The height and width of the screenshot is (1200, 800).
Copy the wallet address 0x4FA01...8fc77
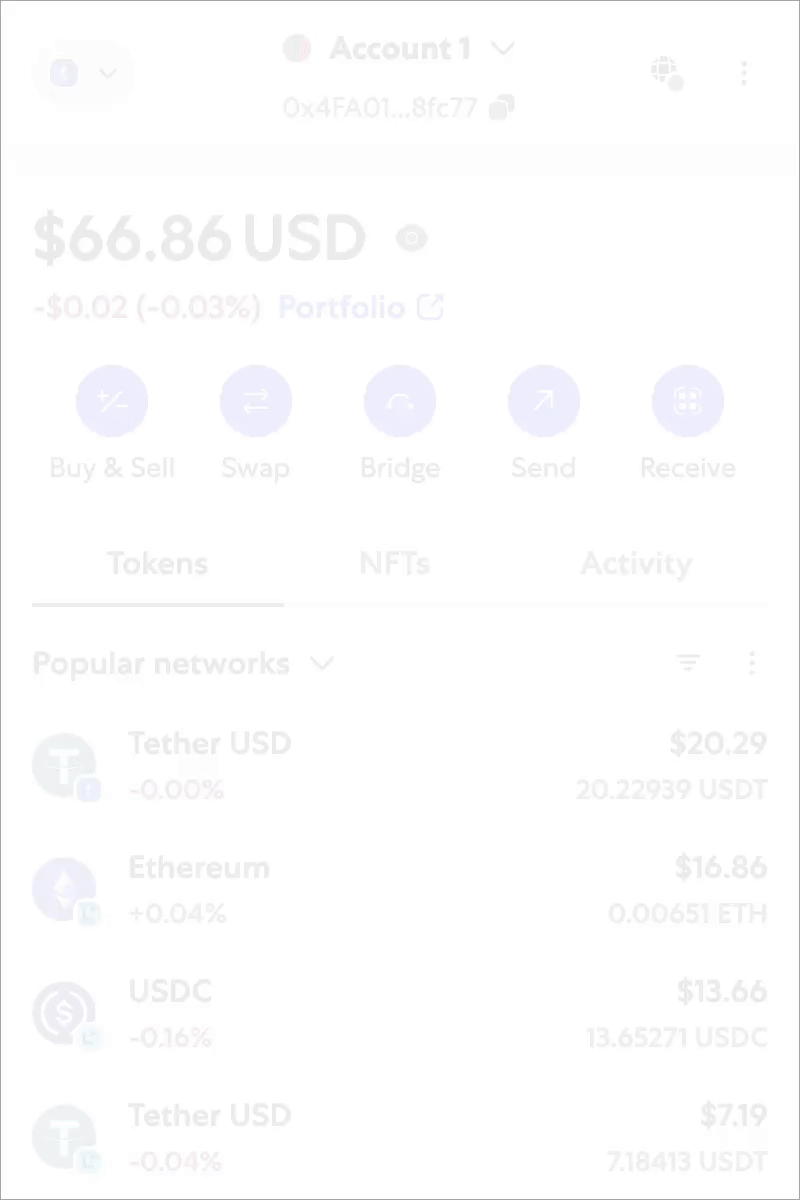point(501,107)
